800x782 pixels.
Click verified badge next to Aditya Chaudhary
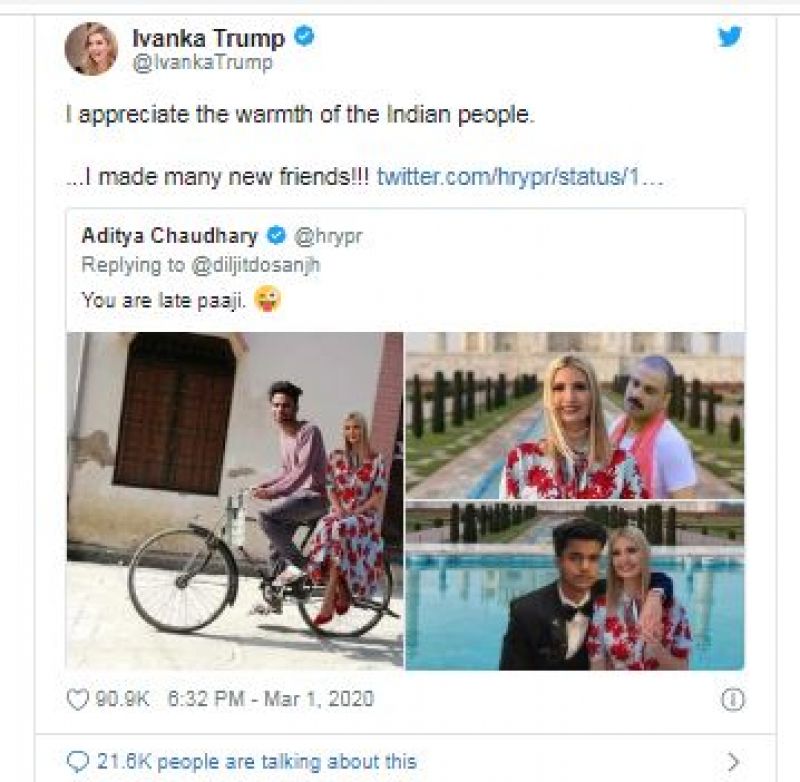275,237
